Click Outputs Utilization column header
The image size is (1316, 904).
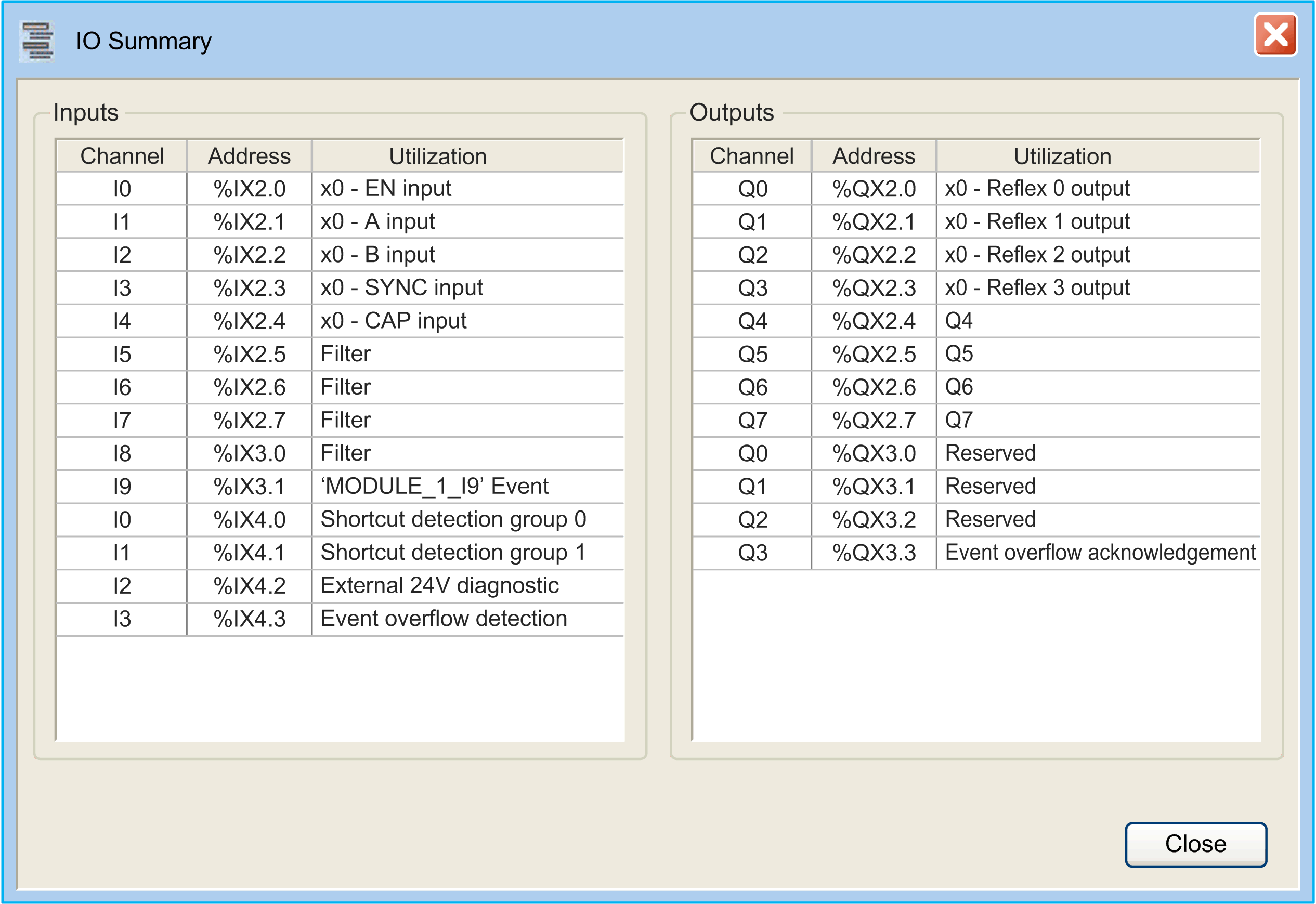tap(1062, 156)
